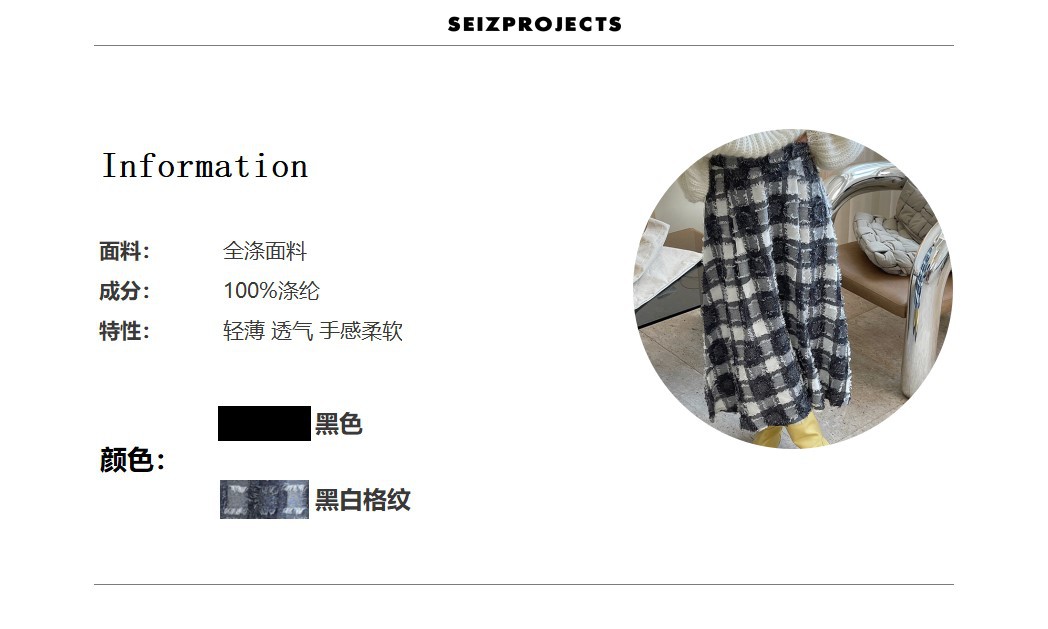Click the 颜色 color heading
The height and width of the screenshot is (629, 1048).
click(x=132, y=461)
